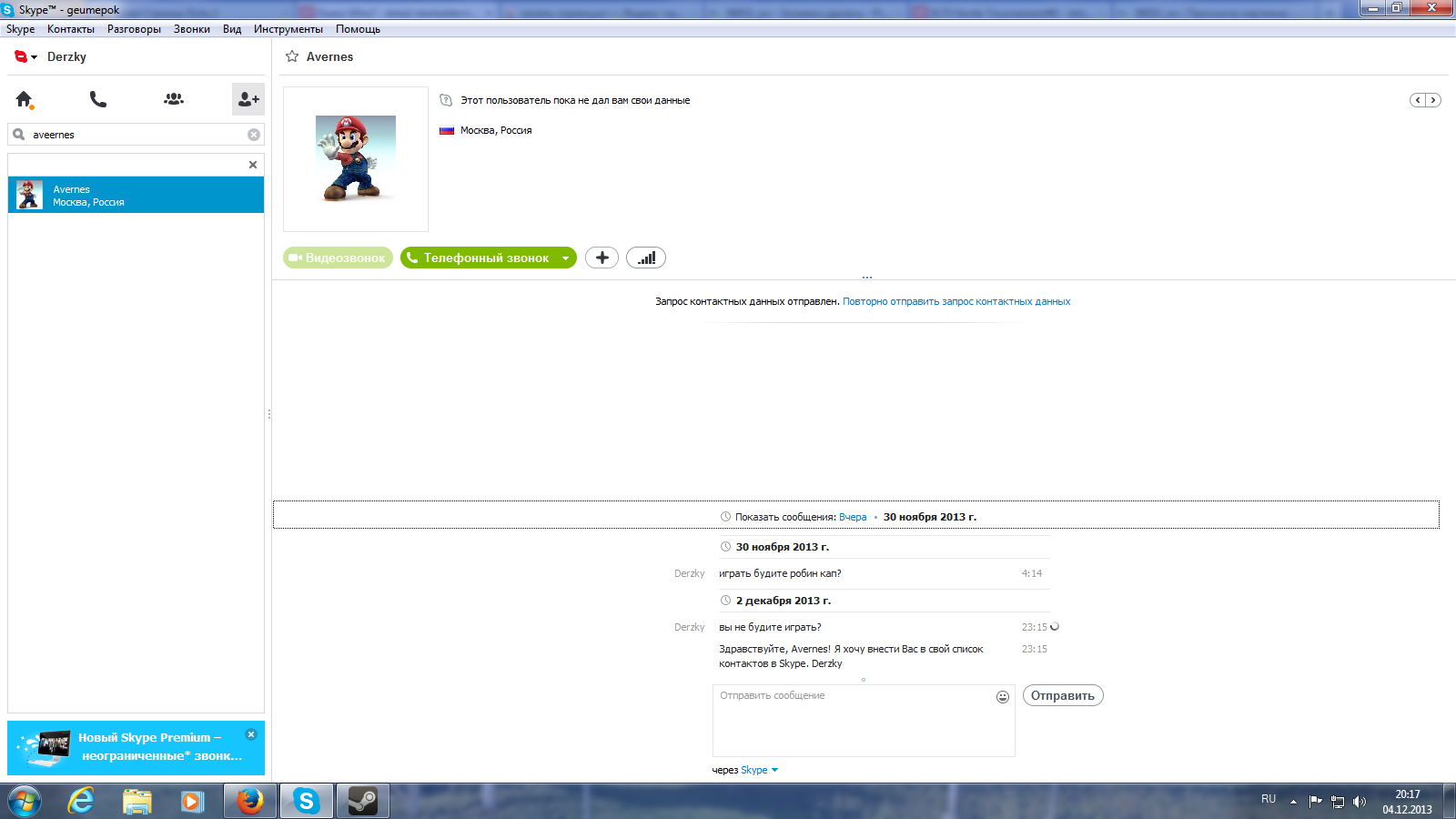
Task: Open the Вид menu
Action: [x=232, y=29]
